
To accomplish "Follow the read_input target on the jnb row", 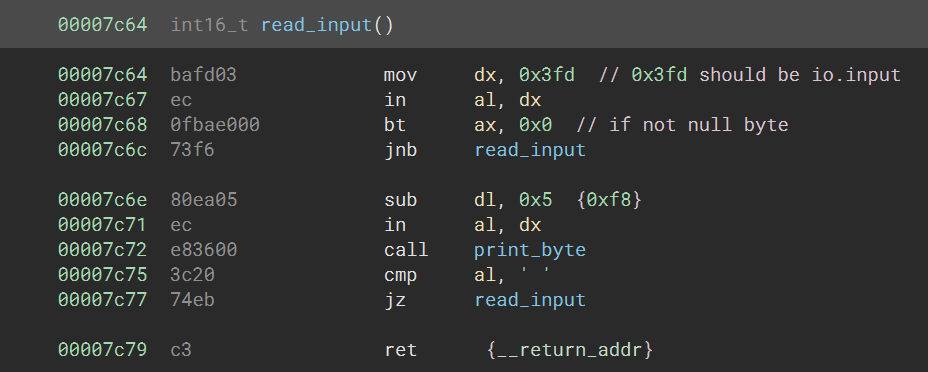I will (x=530, y=150).
